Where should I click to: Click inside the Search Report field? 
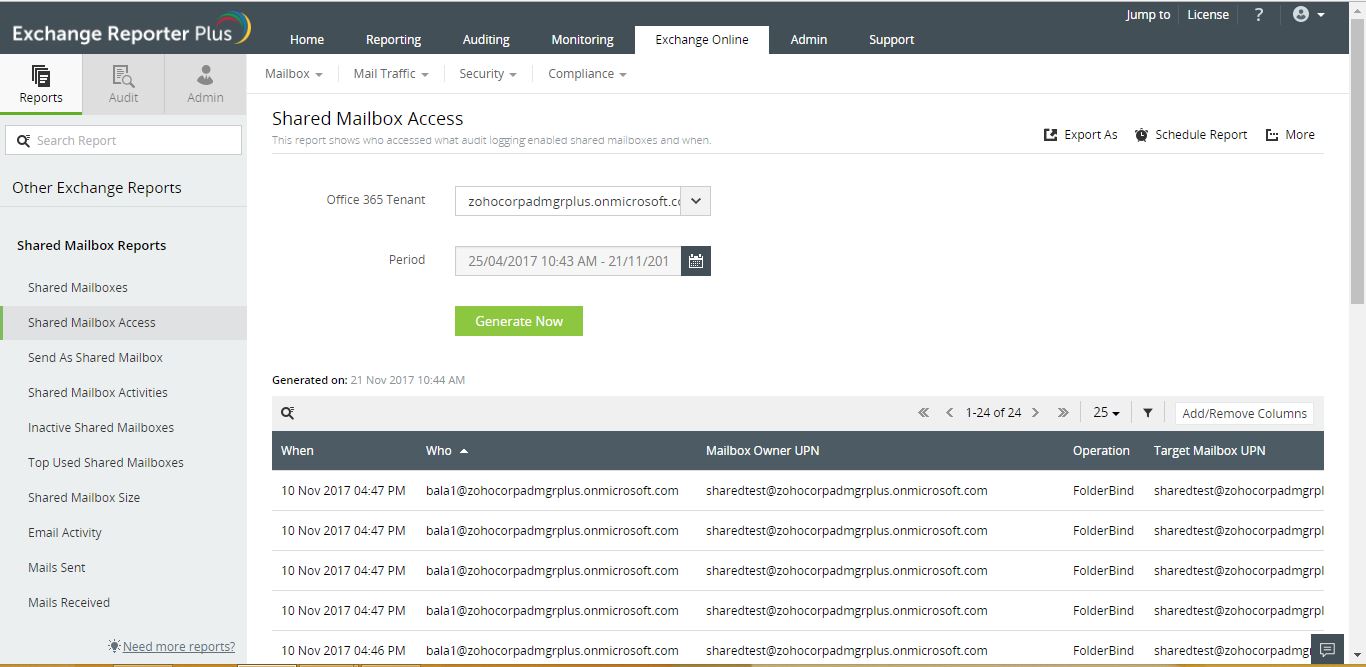pyautogui.click(x=124, y=140)
